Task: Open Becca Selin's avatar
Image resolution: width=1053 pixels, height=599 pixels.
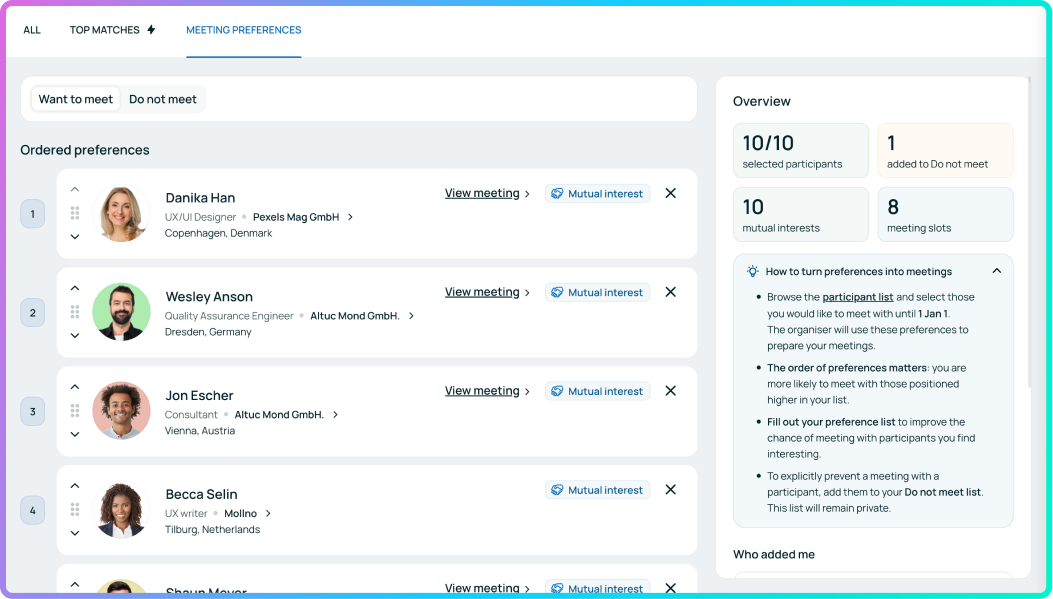Action: click(122, 510)
